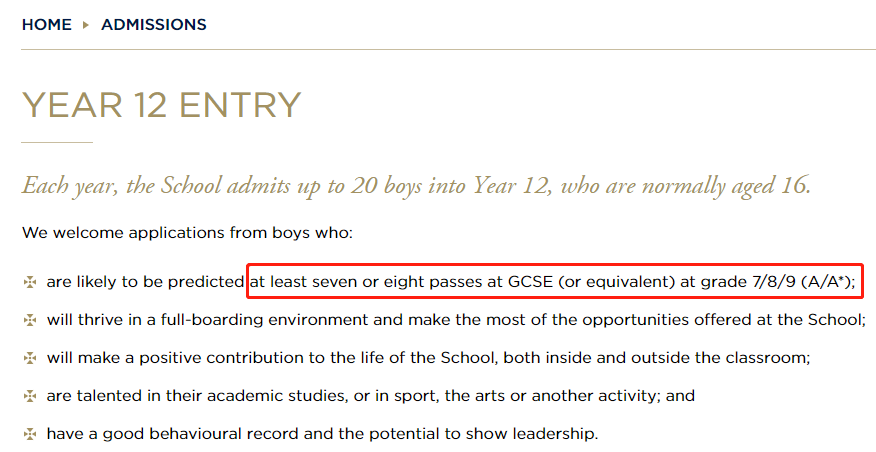876x452 pixels.
Task: Click the 'will thrive in a full-boarding environment' line
Action: point(456,320)
